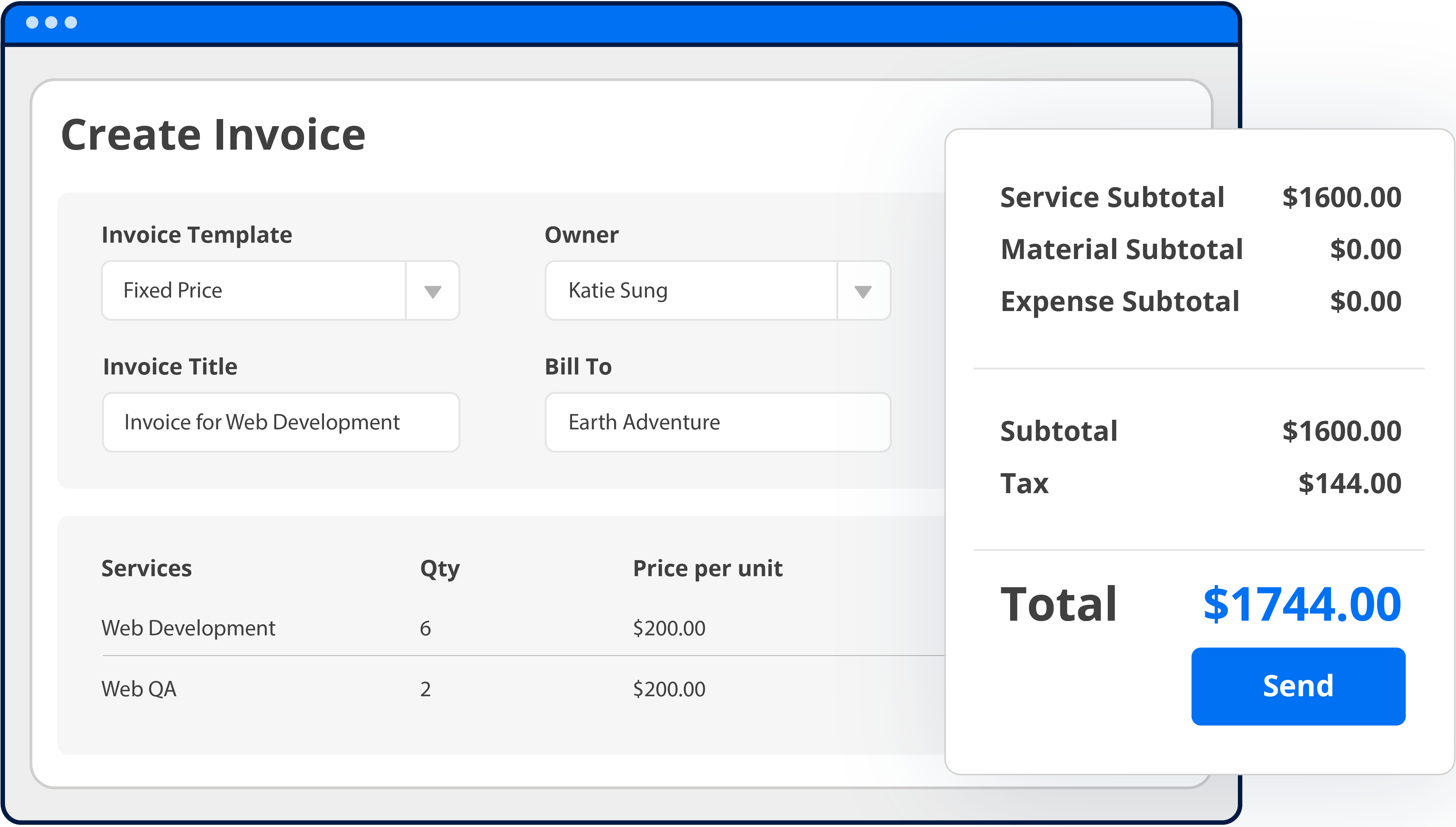Click the third window control dot

[71, 22]
